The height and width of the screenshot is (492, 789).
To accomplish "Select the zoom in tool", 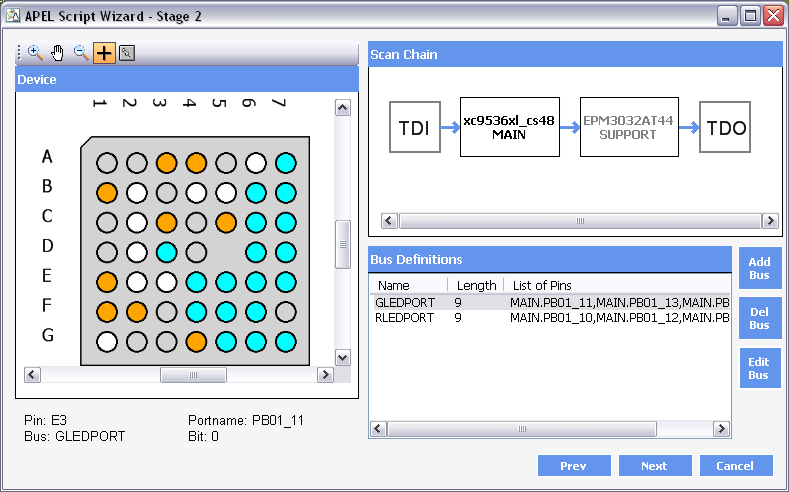I will click(35, 53).
